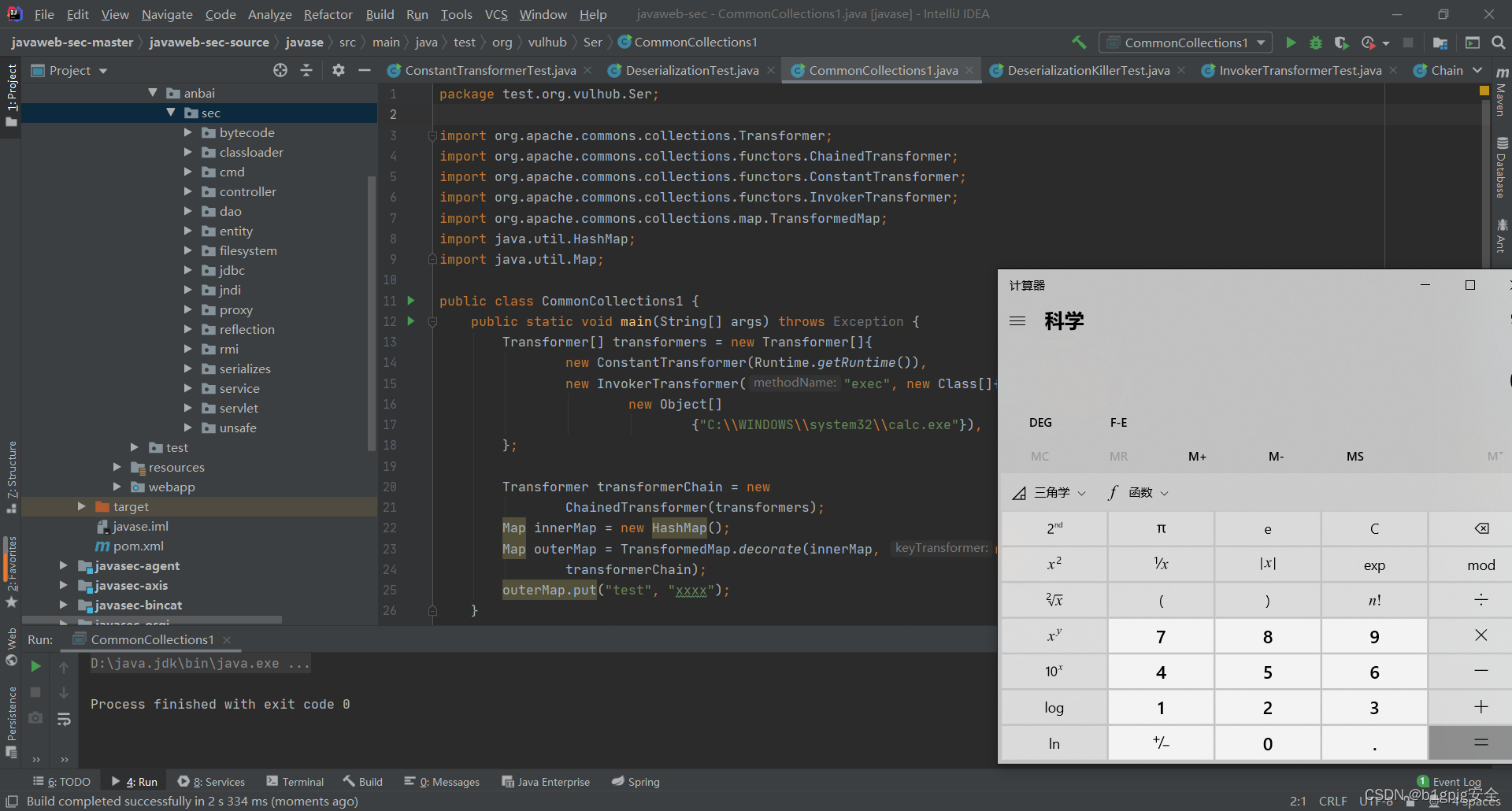Click run gutter icon beside main method line 12

410,321
